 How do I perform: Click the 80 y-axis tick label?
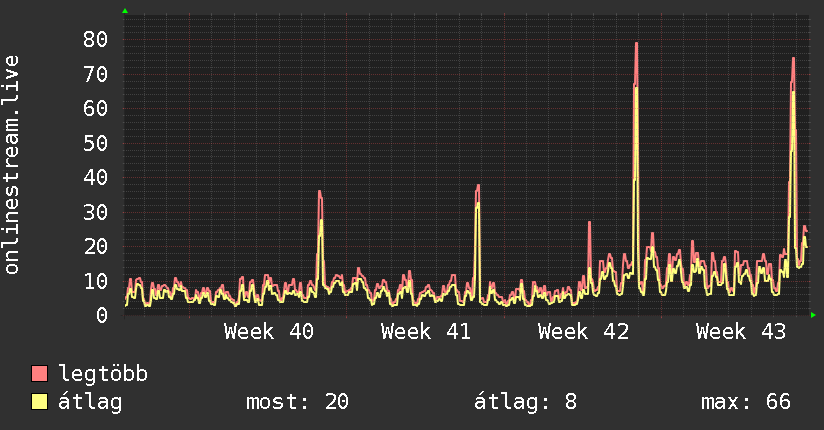pyautogui.click(x=96, y=39)
